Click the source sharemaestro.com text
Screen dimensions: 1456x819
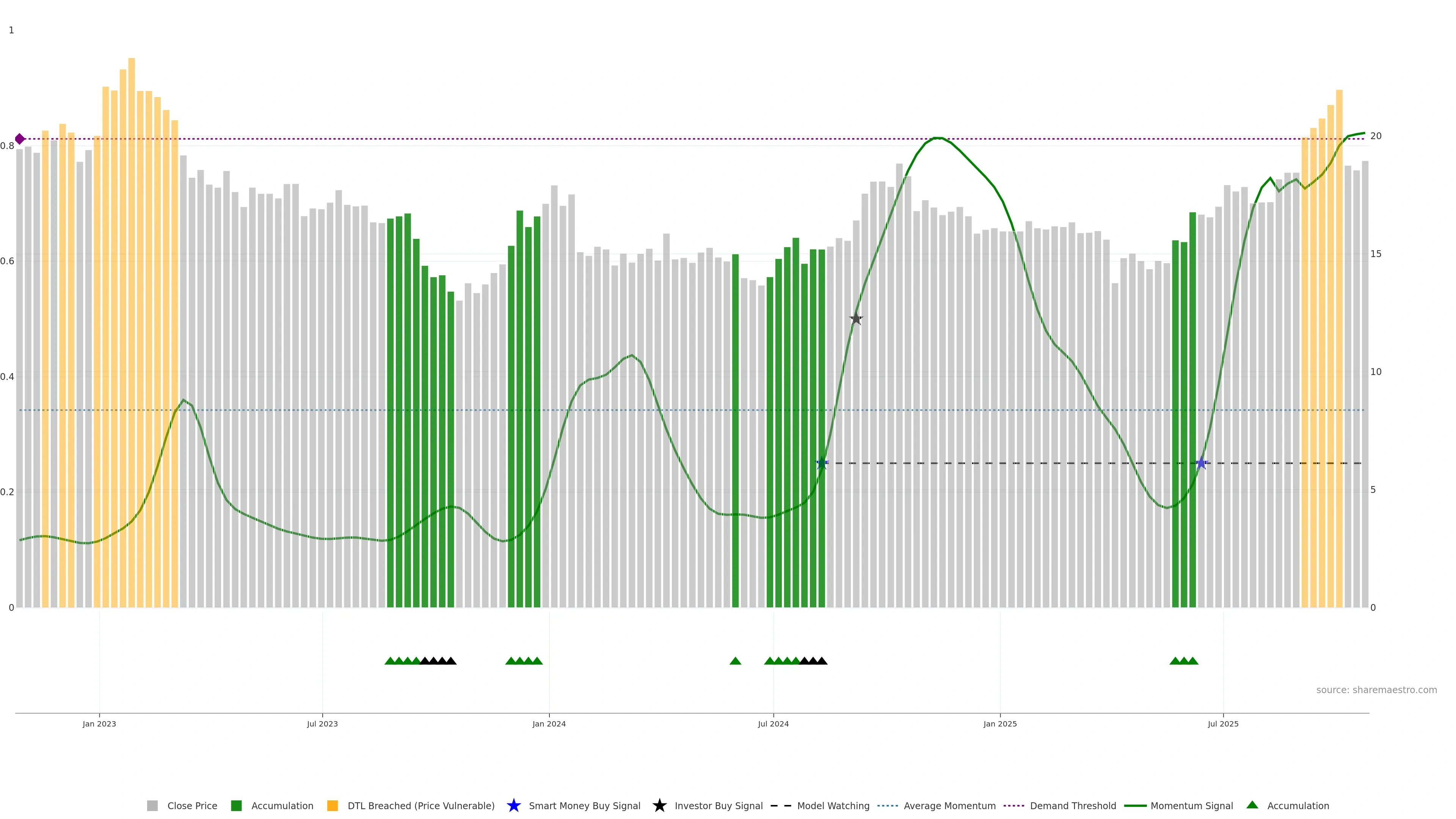(x=1376, y=690)
